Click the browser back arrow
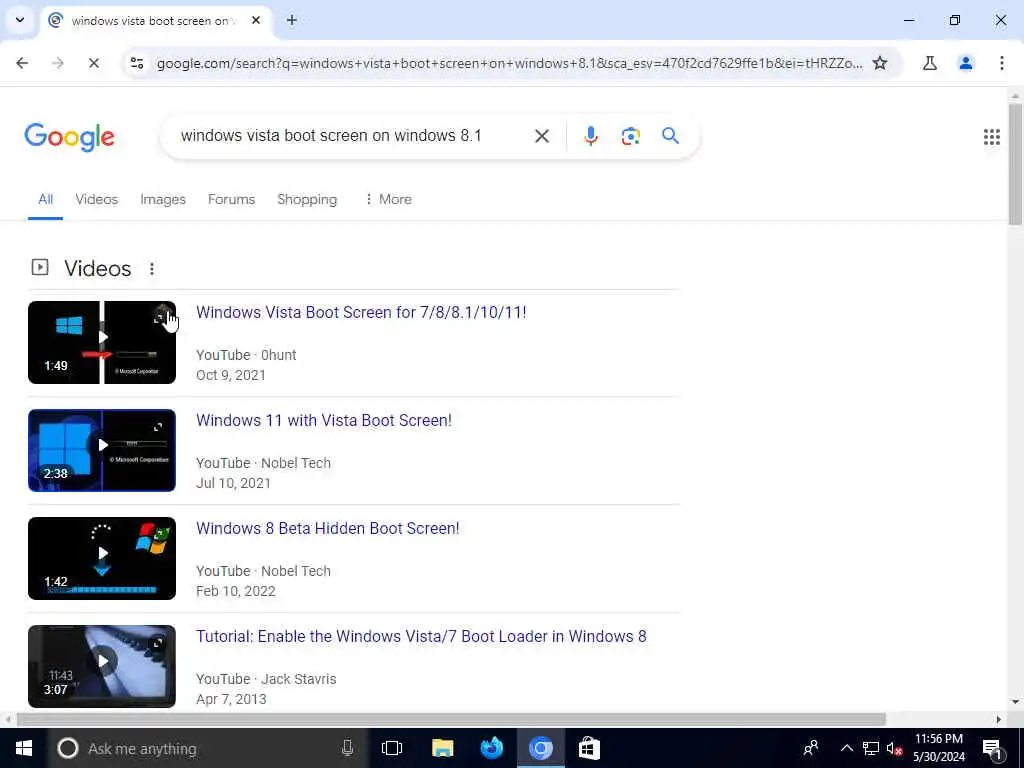1024x768 pixels. 22,63
